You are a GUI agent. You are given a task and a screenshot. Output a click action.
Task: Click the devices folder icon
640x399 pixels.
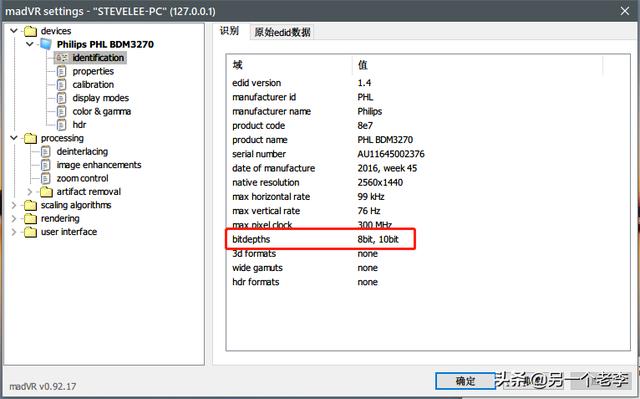[30, 31]
